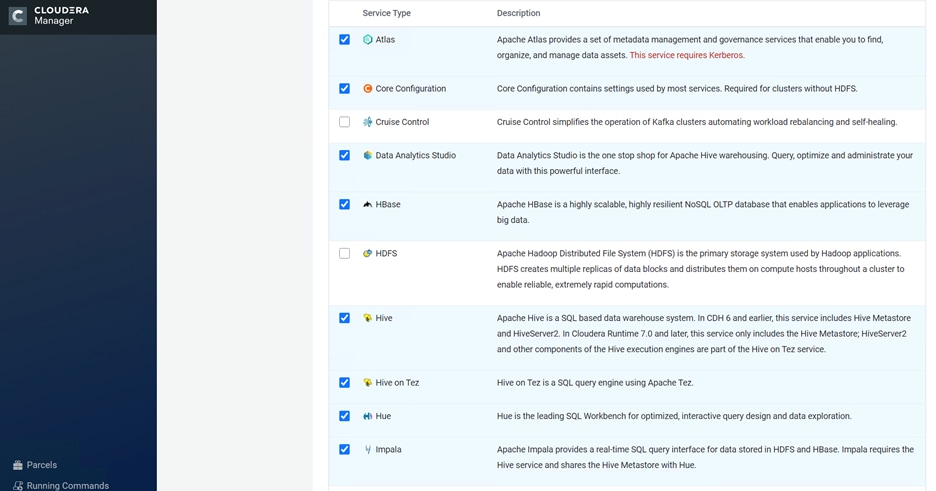Click the Core Configuration description text
The width and height of the screenshot is (936, 491).
click(677, 88)
